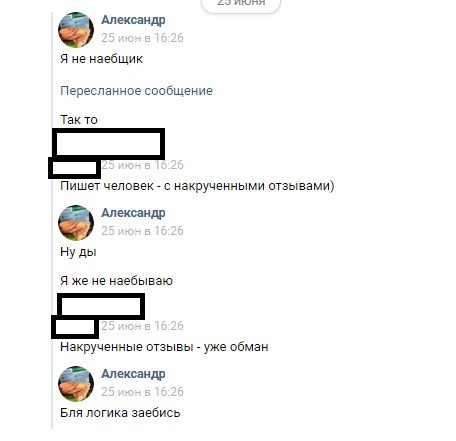Select the 'Накрученные отзывы - уже обман' message
Viewport: 456px width, 441px height.
tap(164, 347)
